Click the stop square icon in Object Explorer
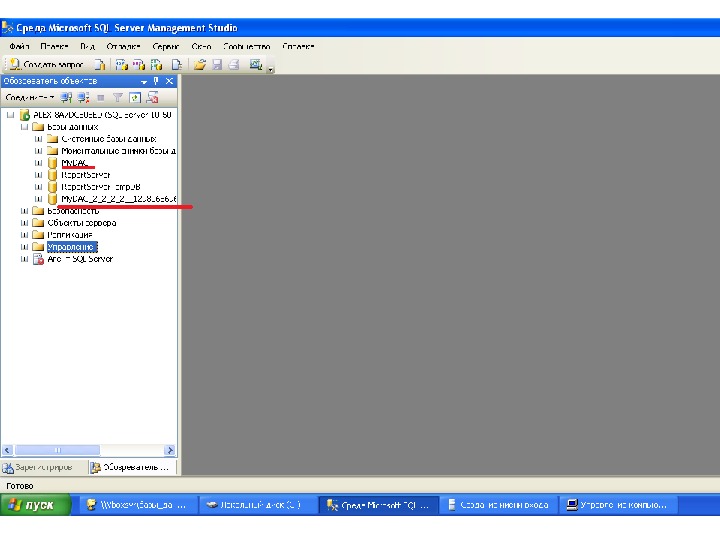Screen dimensions: 720x540 click(x=101, y=97)
